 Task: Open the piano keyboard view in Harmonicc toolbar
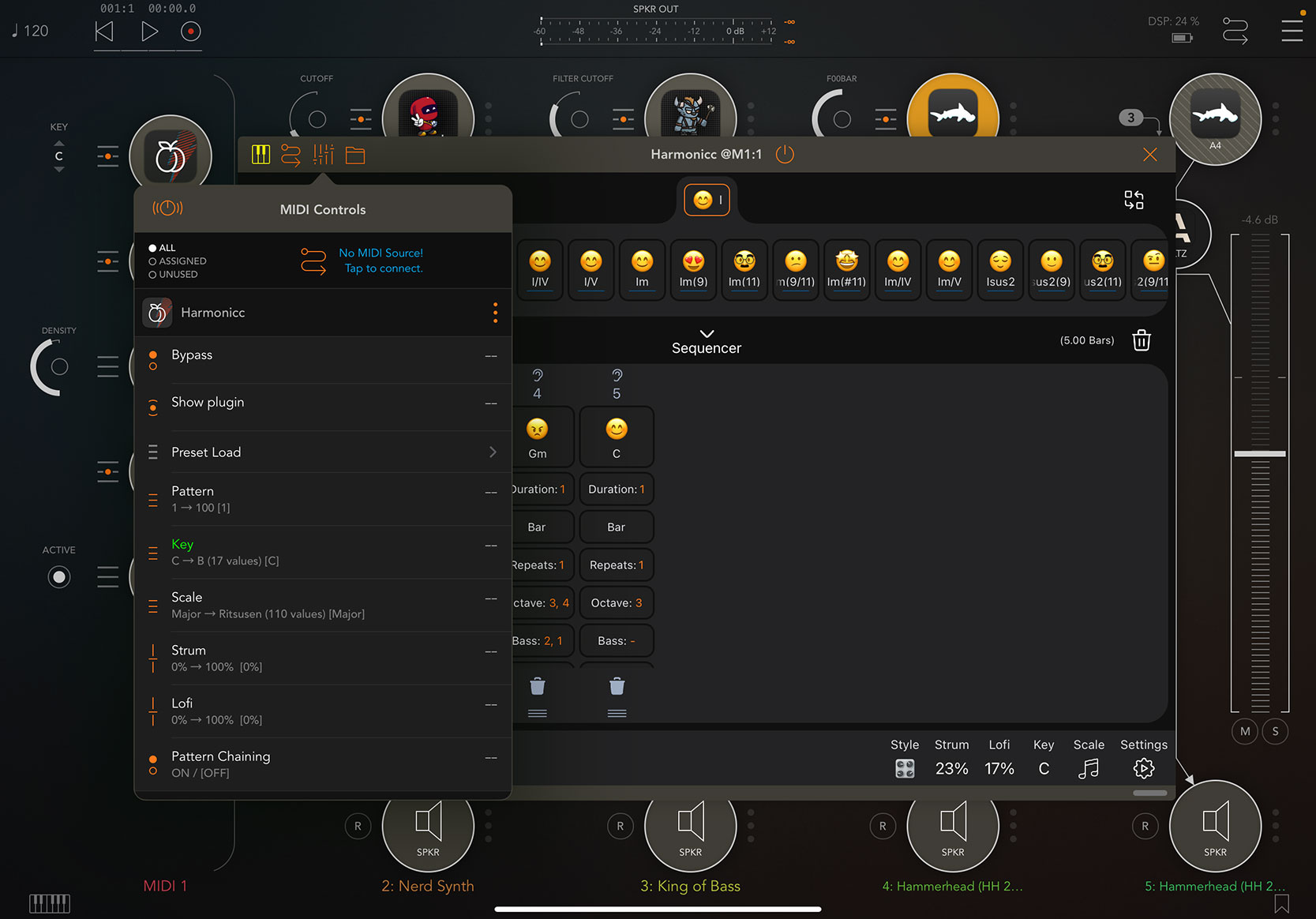[261, 155]
